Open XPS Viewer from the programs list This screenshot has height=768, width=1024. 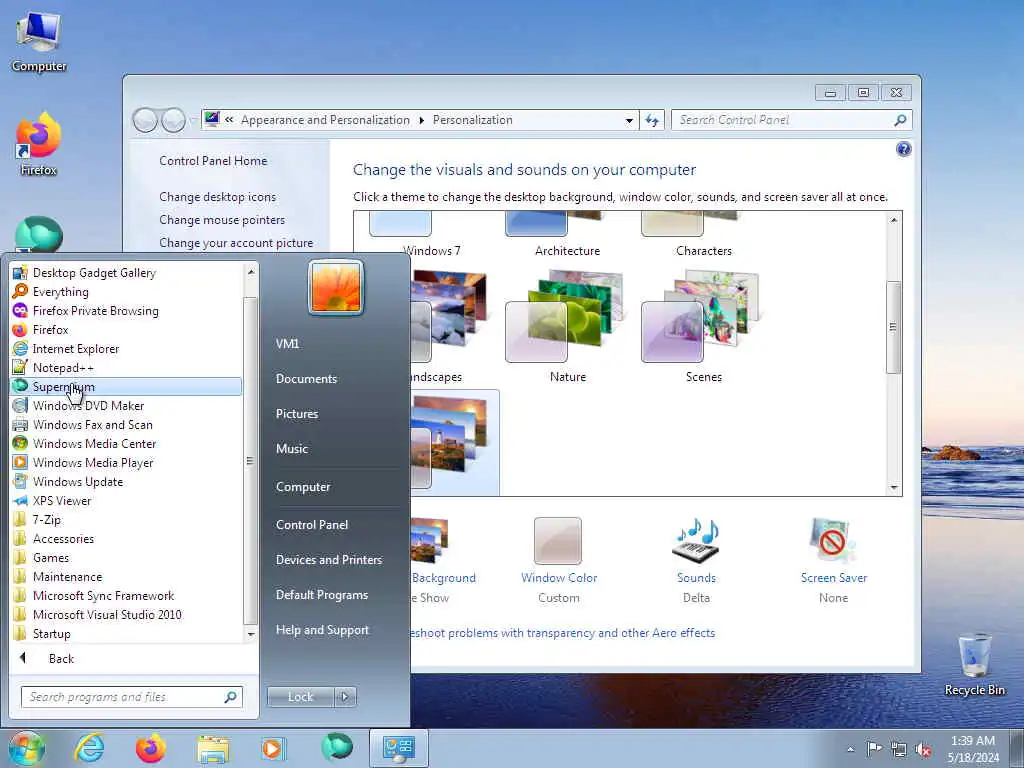pos(125,500)
